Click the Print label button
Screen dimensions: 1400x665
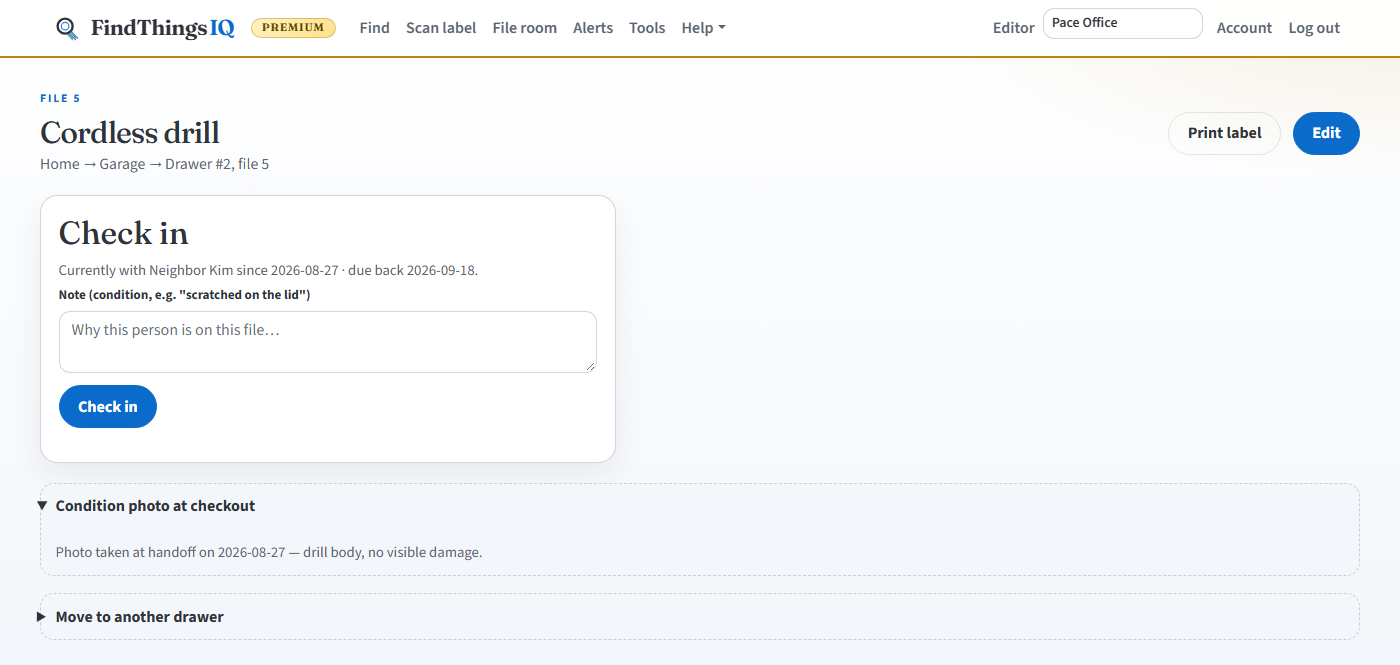coord(1224,133)
